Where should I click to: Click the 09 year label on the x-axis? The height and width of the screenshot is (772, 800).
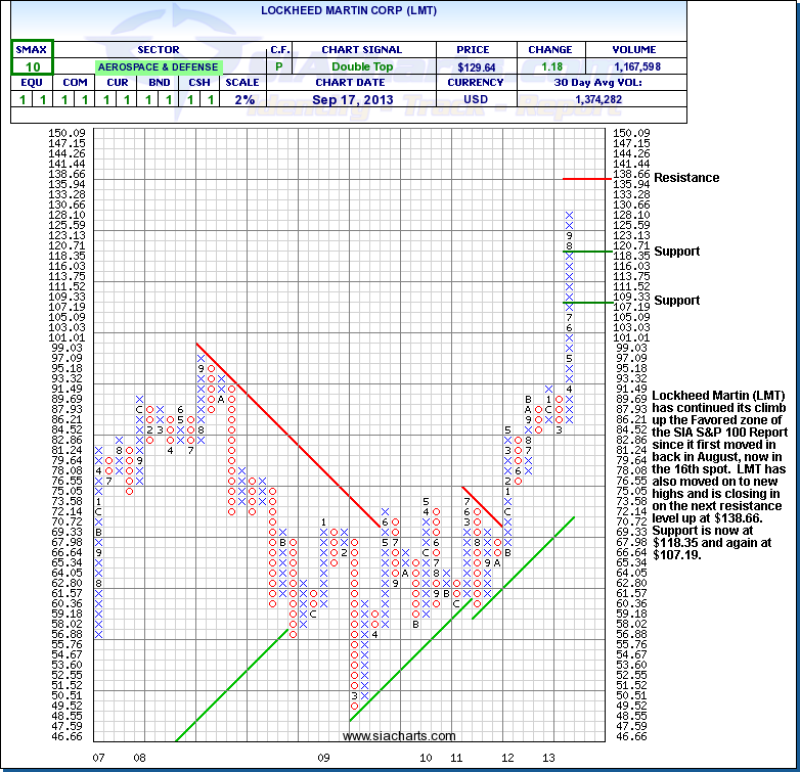click(323, 759)
